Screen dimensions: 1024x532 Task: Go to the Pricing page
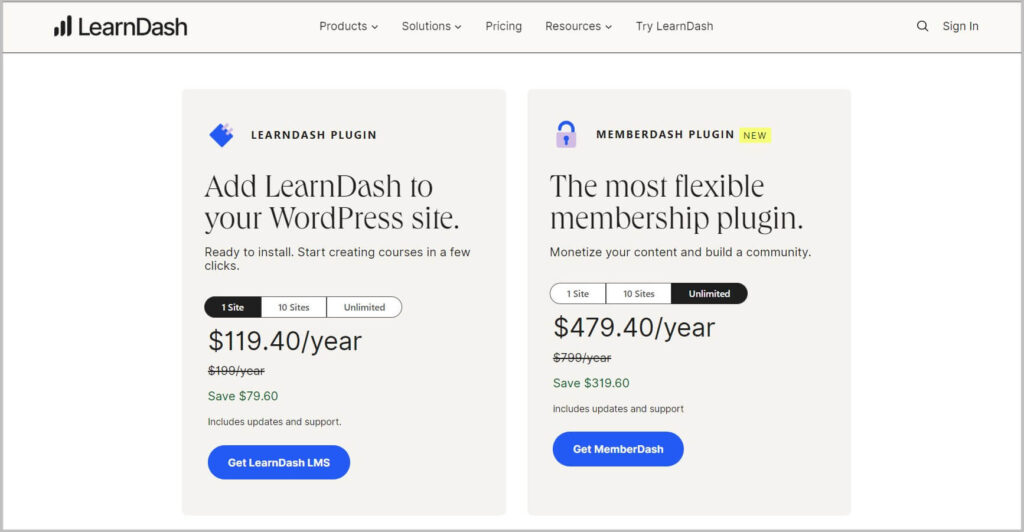click(x=503, y=26)
